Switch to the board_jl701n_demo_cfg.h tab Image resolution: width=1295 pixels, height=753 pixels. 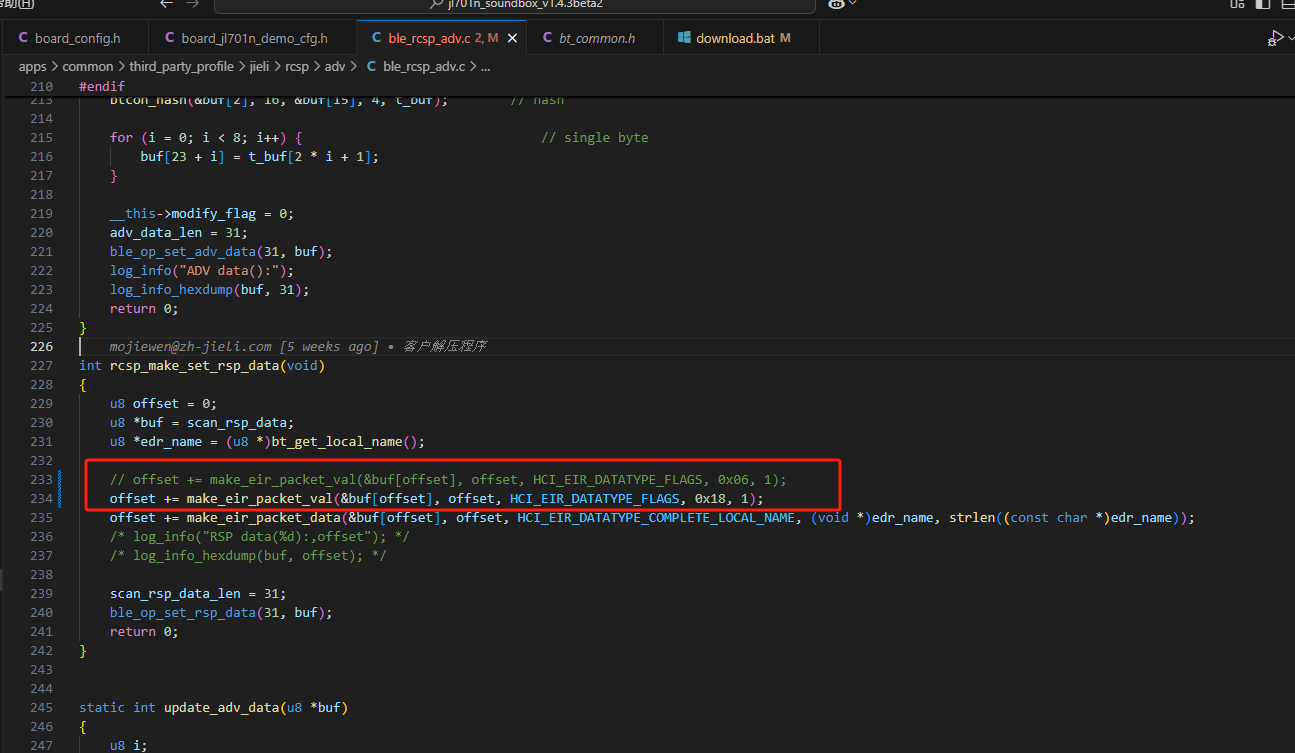(x=253, y=38)
